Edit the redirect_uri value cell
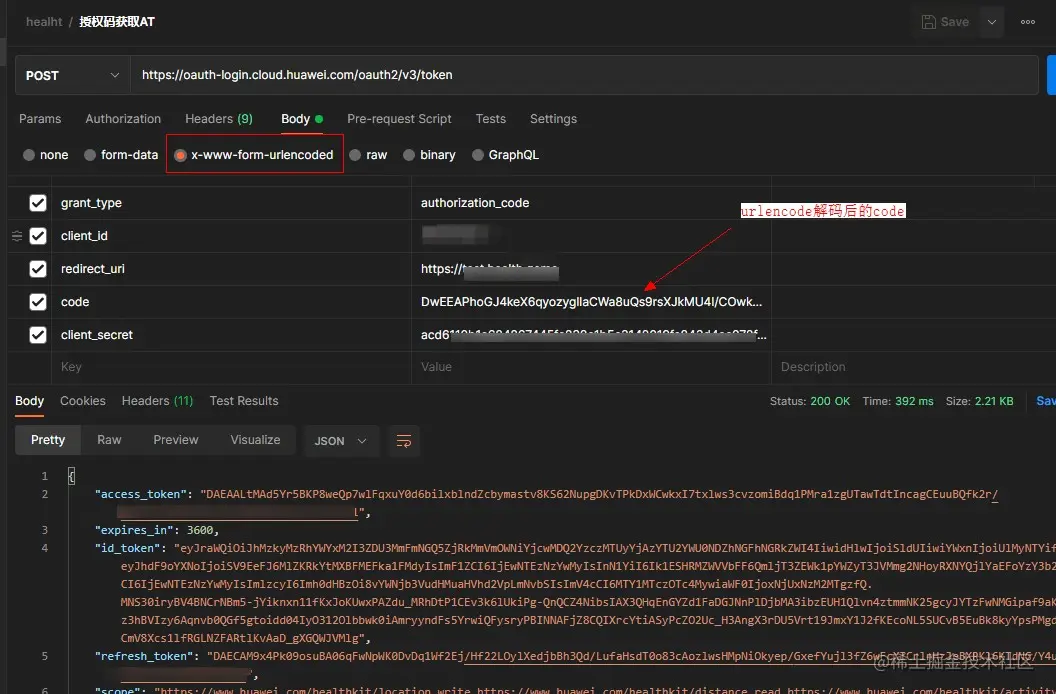1056x694 pixels. (x=591, y=269)
